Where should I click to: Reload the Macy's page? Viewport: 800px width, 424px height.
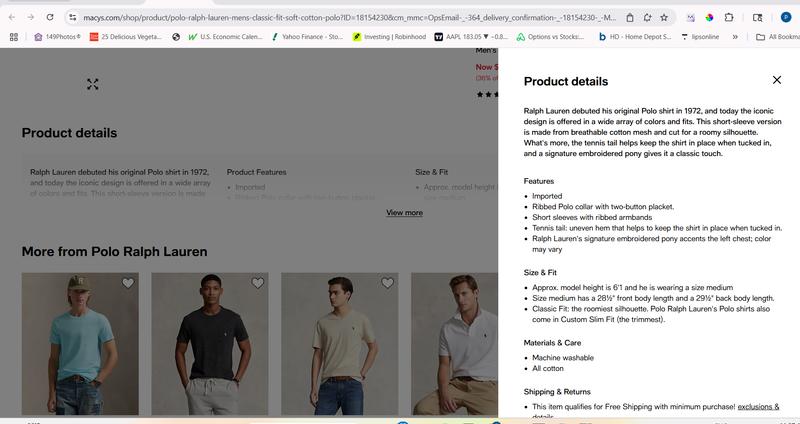(51, 17)
